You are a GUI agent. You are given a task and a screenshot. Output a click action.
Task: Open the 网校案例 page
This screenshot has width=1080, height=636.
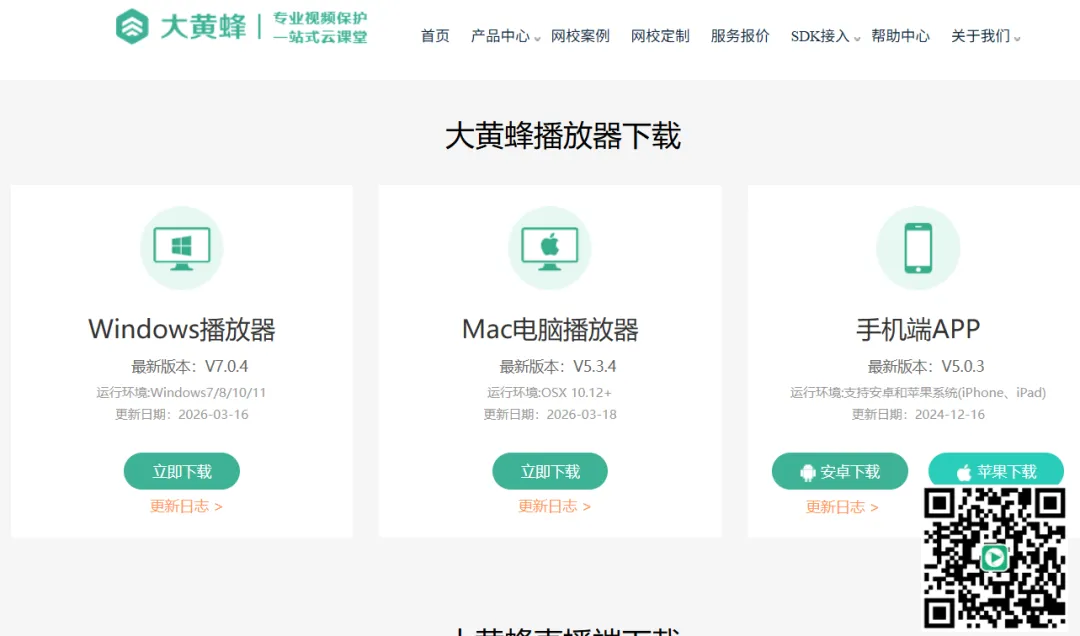pos(580,36)
